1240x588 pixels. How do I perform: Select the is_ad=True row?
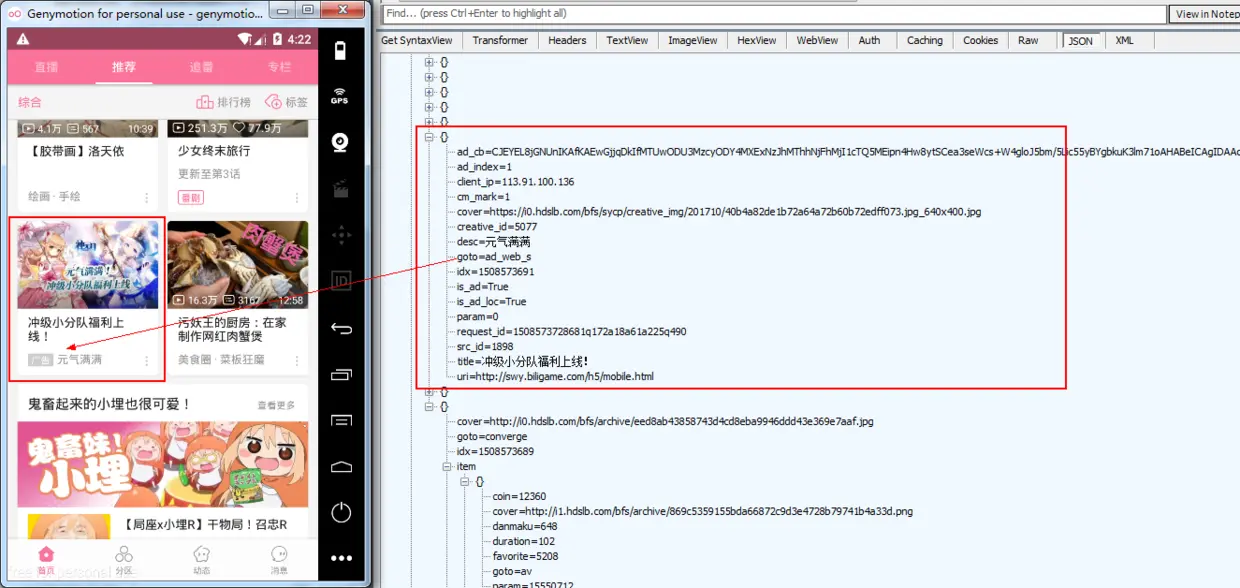click(482, 287)
